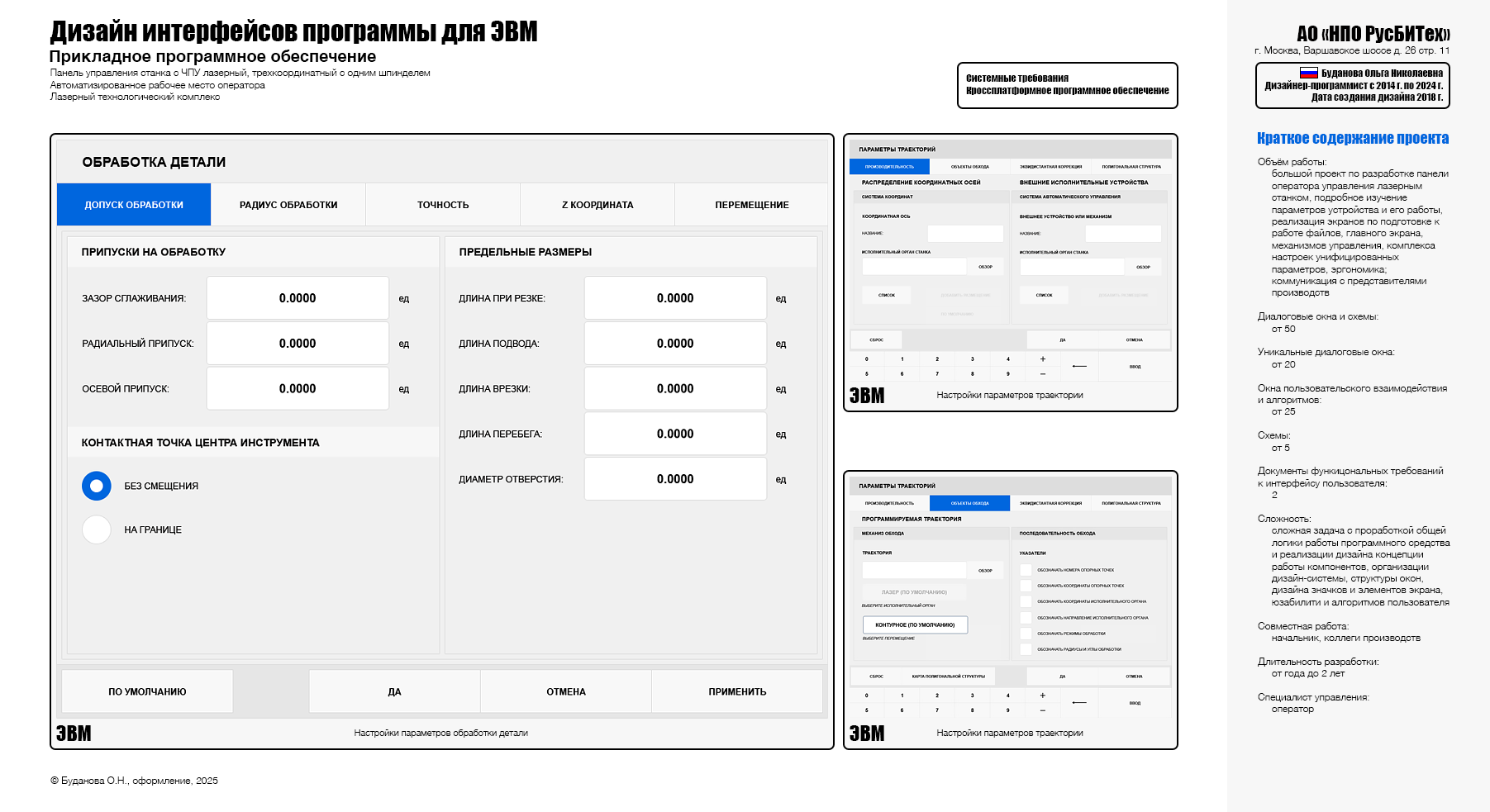1490x812 pixels.
Task: Open the СПИСОК list under Система координат
Action: click(x=886, y=294)
